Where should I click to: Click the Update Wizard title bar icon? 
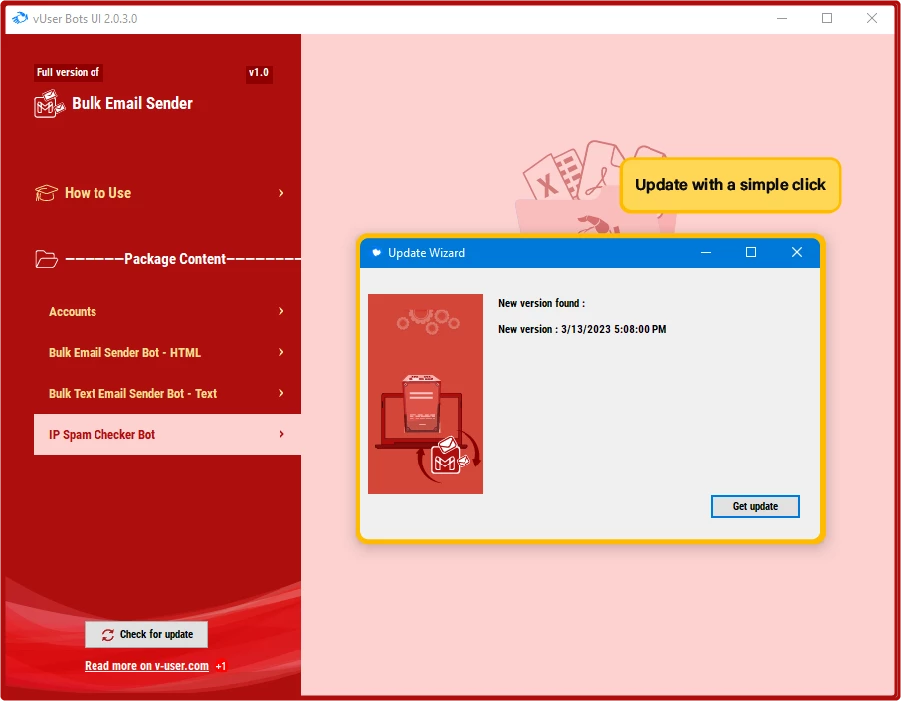(376, 253)
